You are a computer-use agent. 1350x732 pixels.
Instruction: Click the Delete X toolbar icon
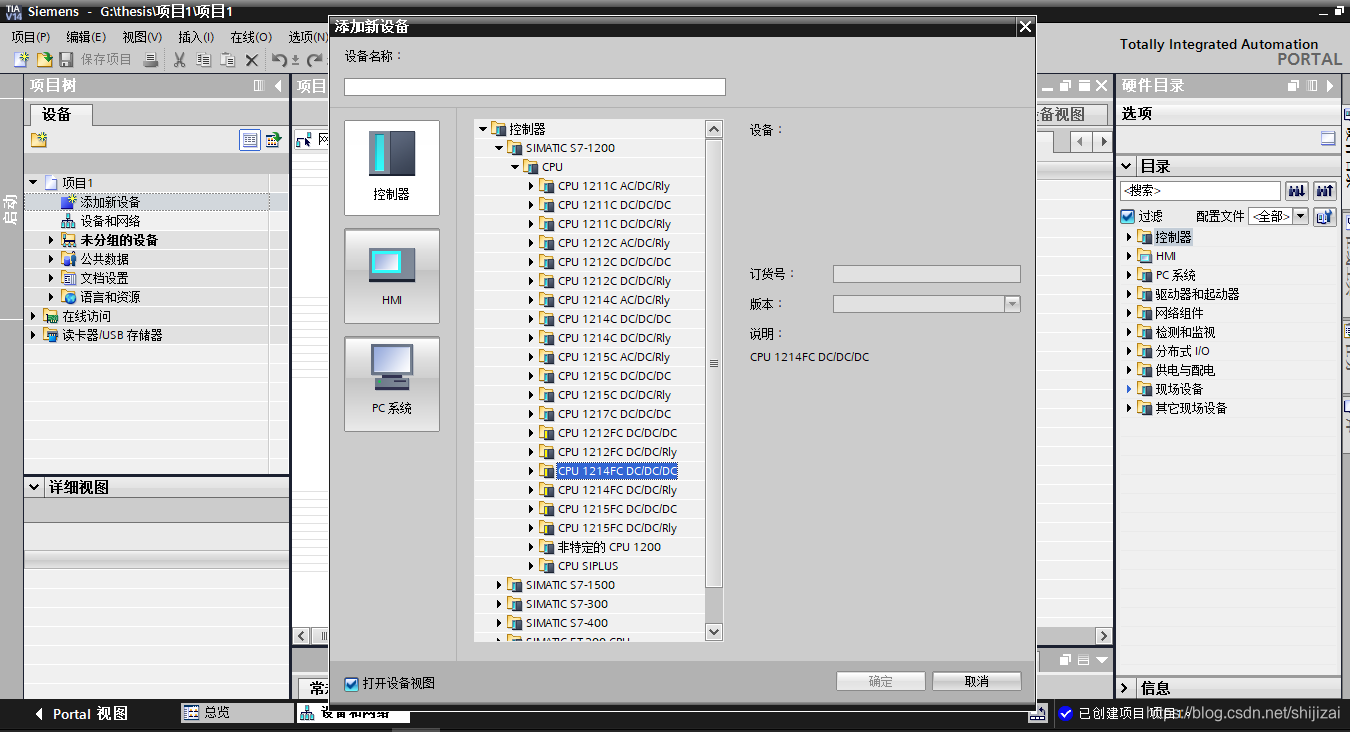click(x=252, y=60)
